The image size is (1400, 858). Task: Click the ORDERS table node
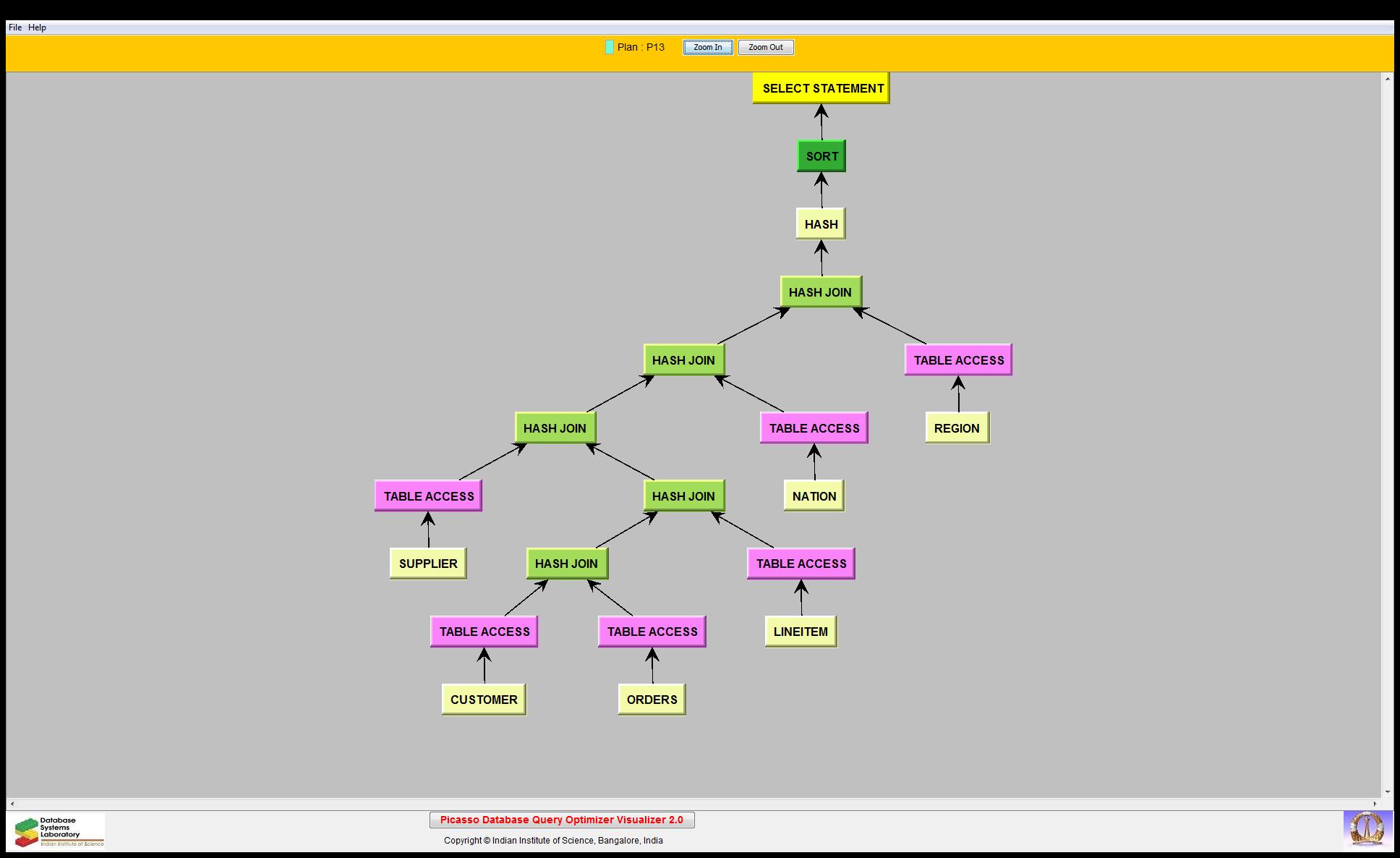click(652, 700)
